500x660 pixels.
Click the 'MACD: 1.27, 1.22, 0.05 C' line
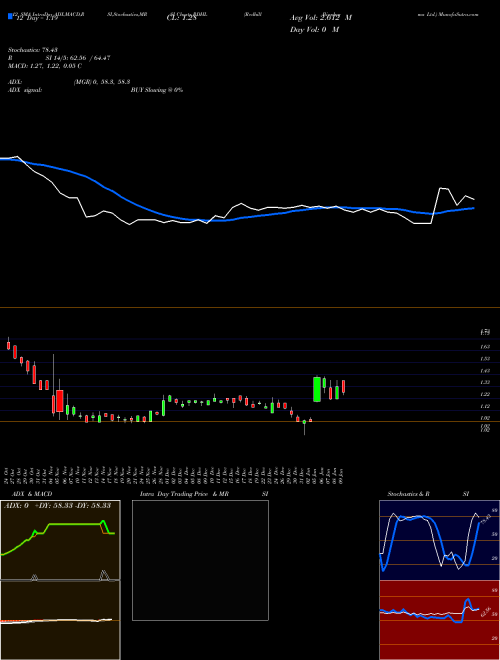[x=45, y=66]
